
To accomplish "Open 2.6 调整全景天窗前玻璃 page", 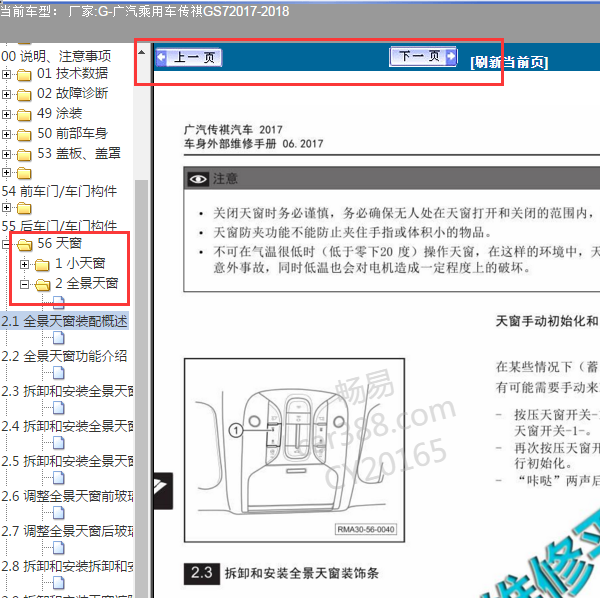I will click(67, 496).
